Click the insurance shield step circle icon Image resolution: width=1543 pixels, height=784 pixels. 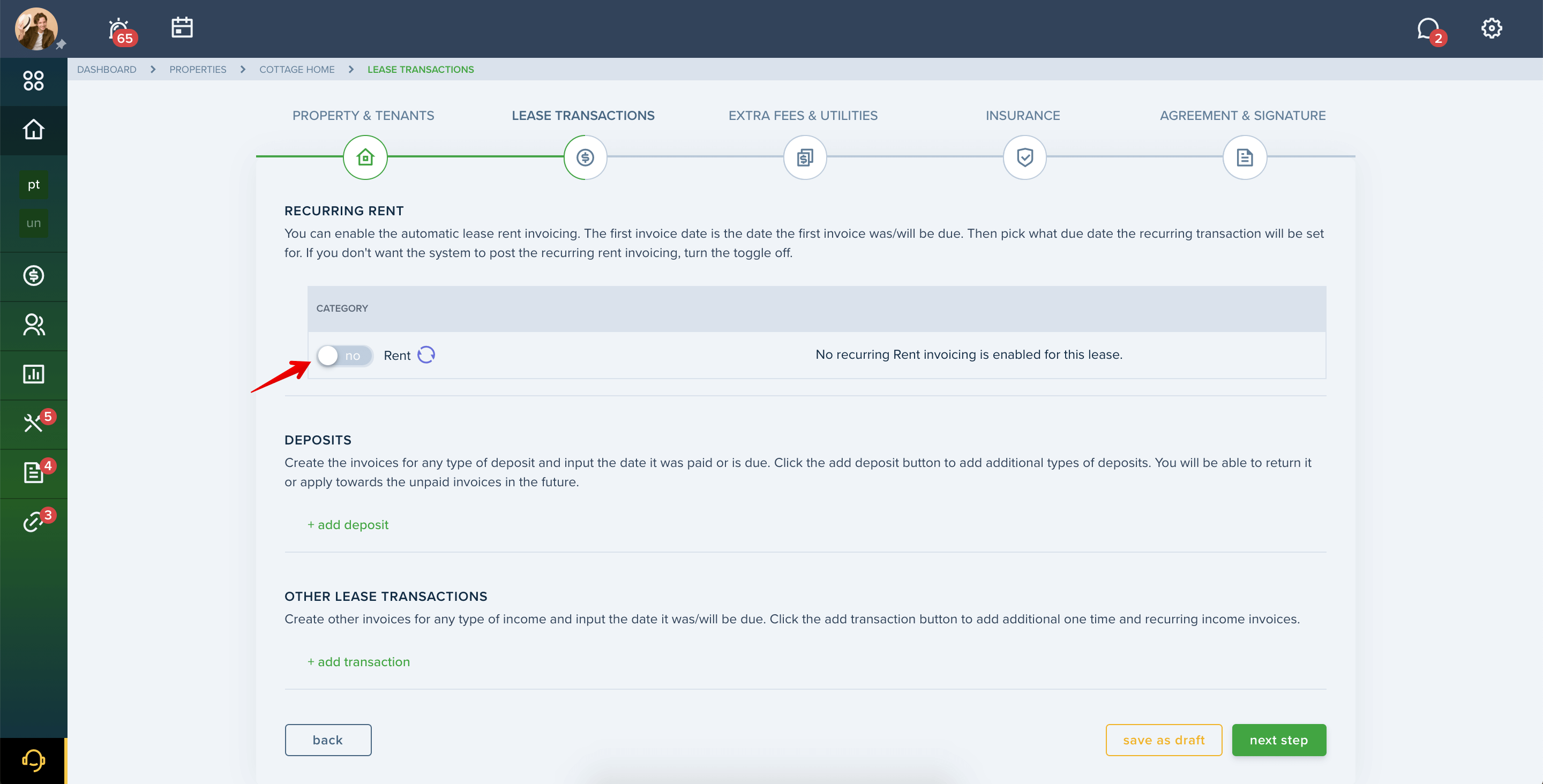tap(1025, 157)
